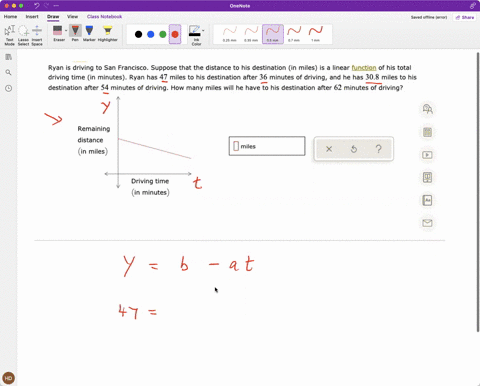Click the sync icon in title bar
Screen dimensions: 480x386
[x=473, y=6]
